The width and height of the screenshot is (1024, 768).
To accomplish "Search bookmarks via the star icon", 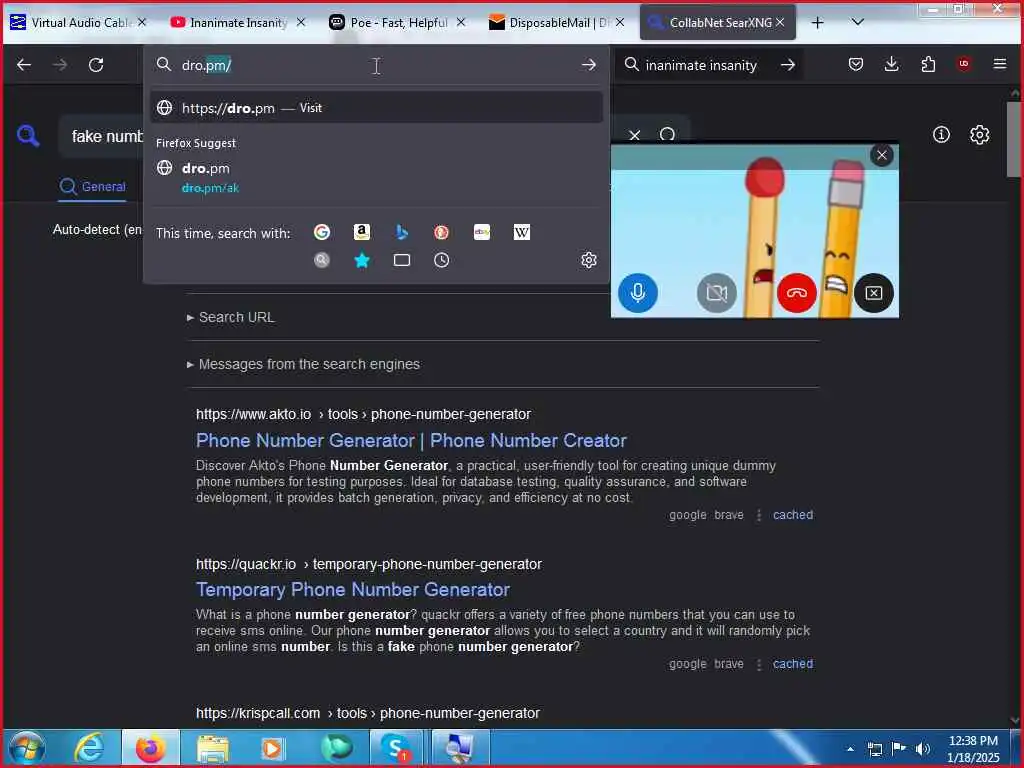I will 362,261.
